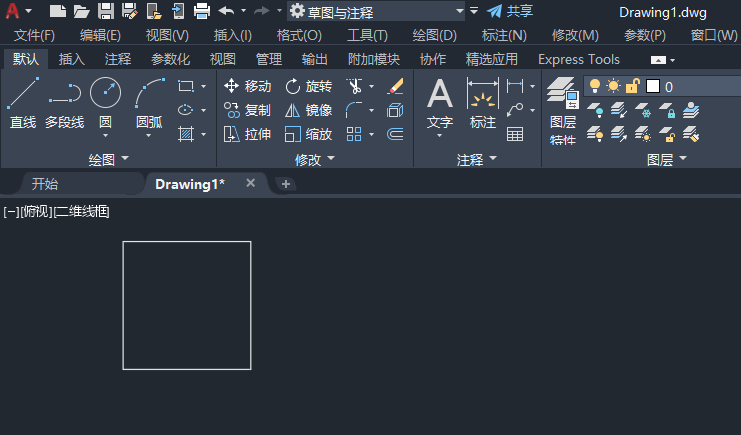Click the 共享 share button

510,11
